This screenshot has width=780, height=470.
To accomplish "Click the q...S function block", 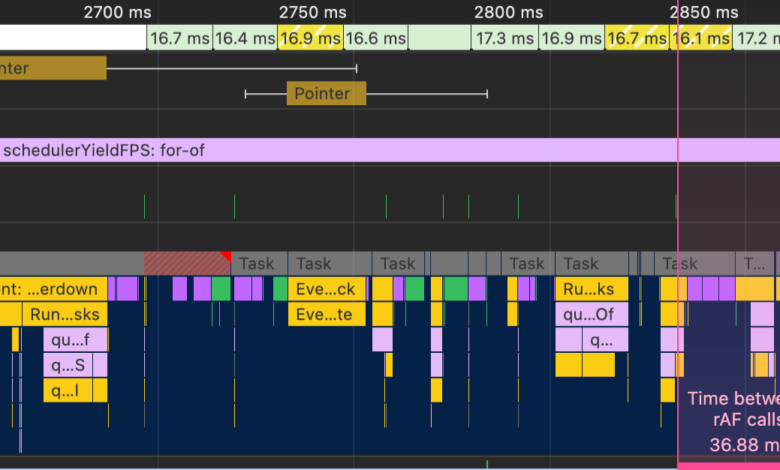I will click(x=75, y=365).
